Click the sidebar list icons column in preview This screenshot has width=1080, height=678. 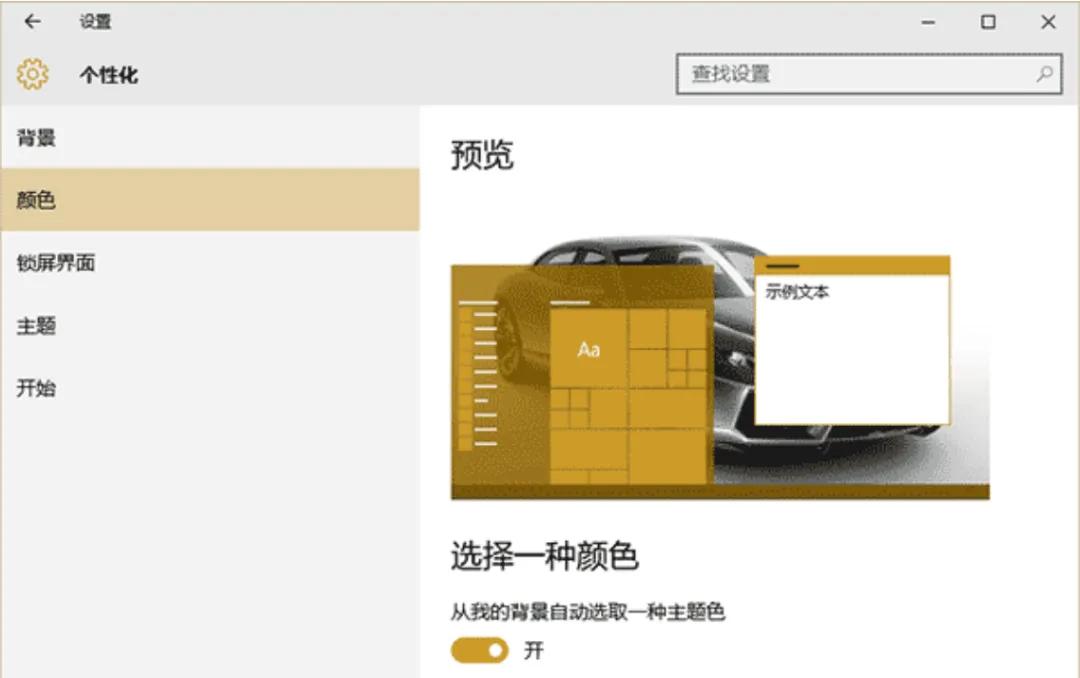[x=480, y=370]
